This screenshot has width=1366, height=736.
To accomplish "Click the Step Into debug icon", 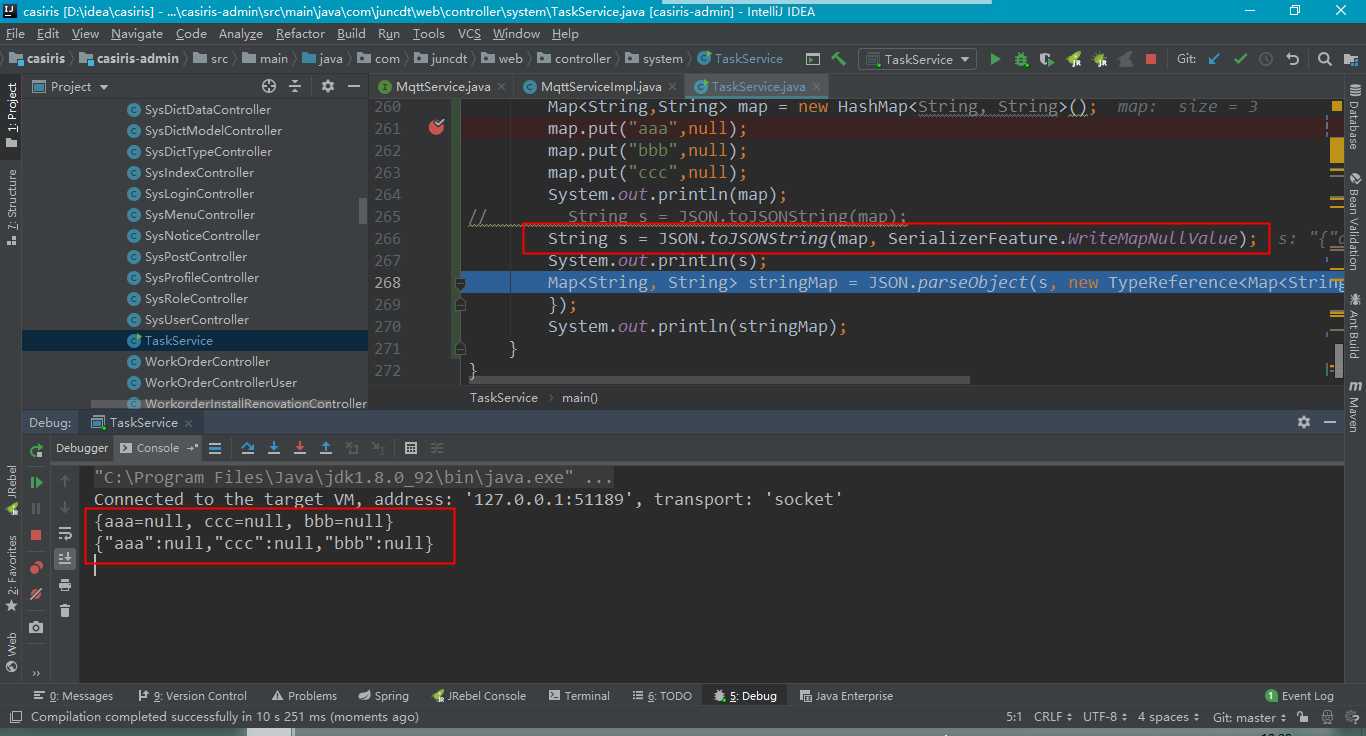I will 273,448.
